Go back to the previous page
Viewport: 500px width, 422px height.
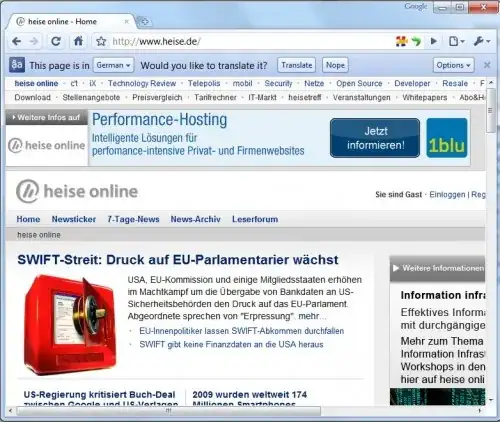pyautogui.click(x=16, y=41)
